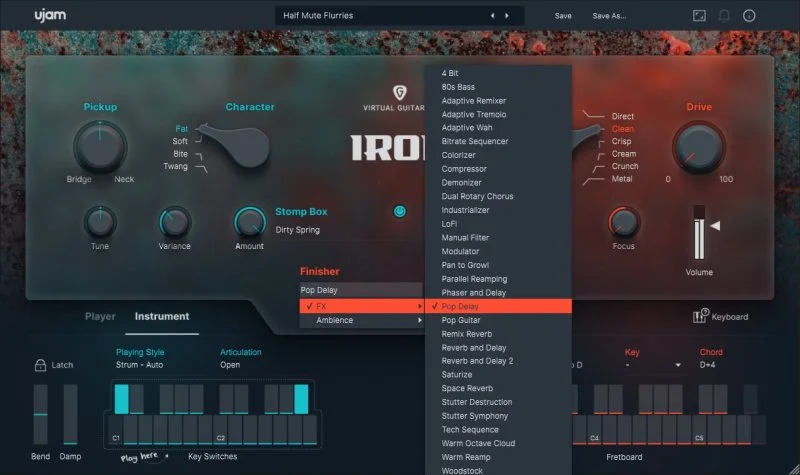Choose Remix Reverb effect
The width and height of the screenshot is (800, 475).
coord(498,334)
